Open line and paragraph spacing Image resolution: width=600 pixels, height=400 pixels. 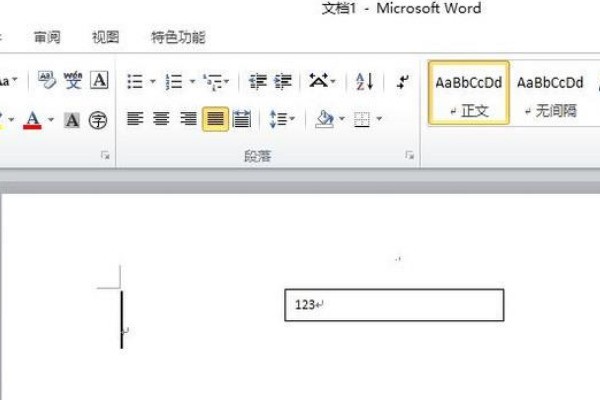coord(278,119)
